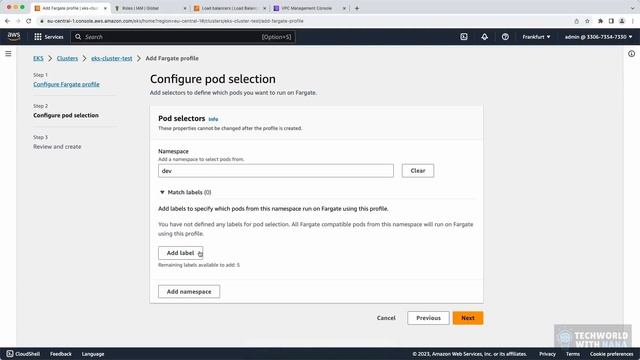Toggle the browser side panel icon
The height and width of the screenshot is (360, 640).
(611, 21)
